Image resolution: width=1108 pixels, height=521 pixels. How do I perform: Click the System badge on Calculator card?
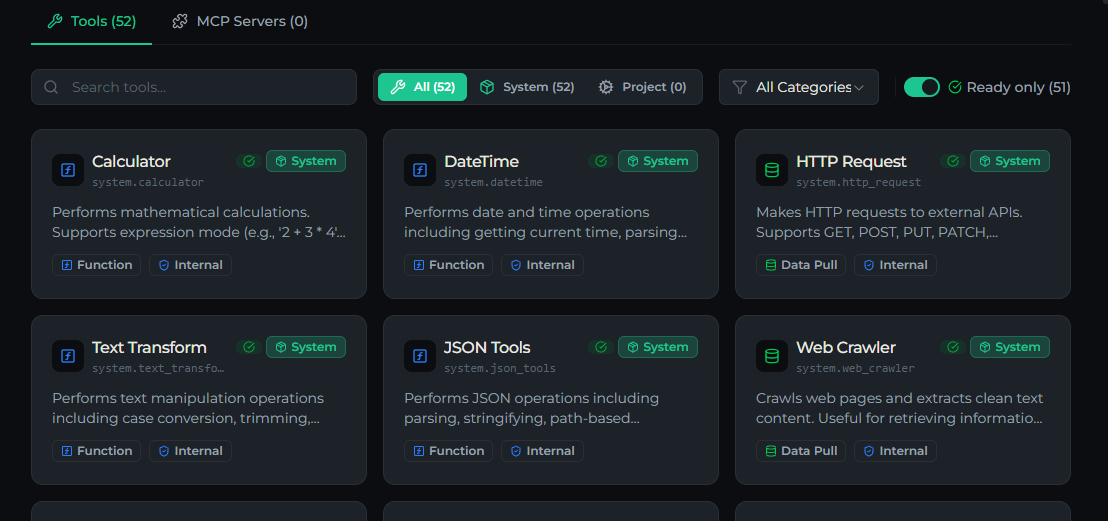point(306,161)
